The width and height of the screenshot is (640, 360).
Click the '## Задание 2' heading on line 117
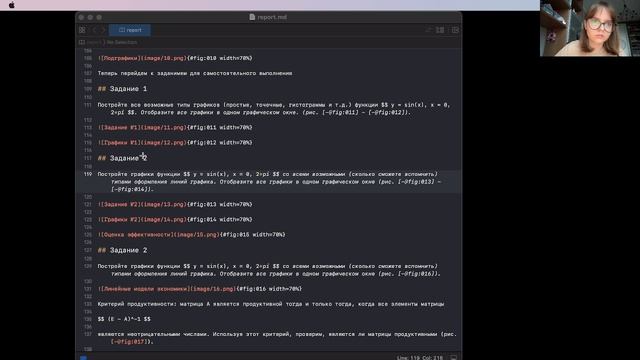pyautogui.click(x=122, y=158)
